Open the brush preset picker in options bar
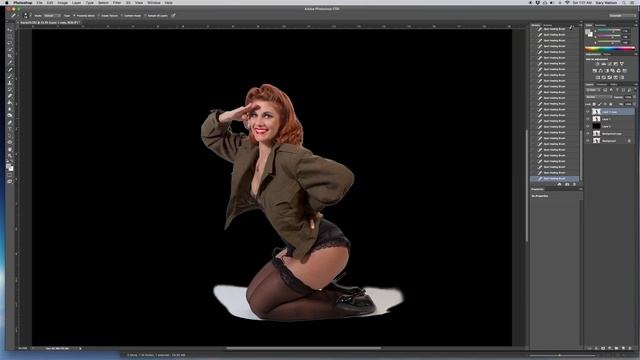Viewport: 640px width, 360px height. click(x=28, y=16)
